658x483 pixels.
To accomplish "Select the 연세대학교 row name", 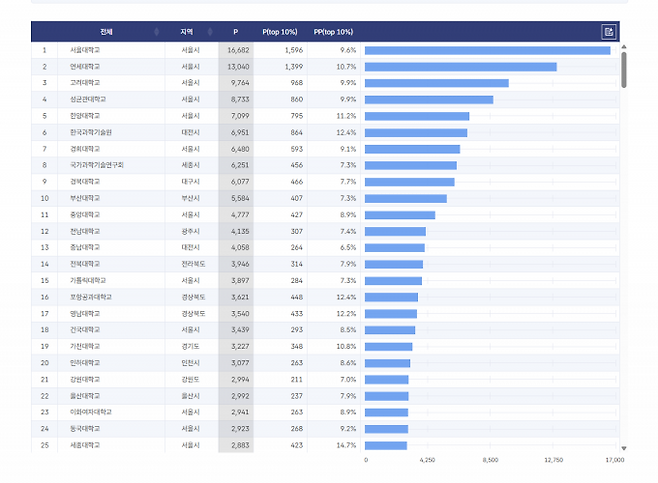I will (85, 67).
